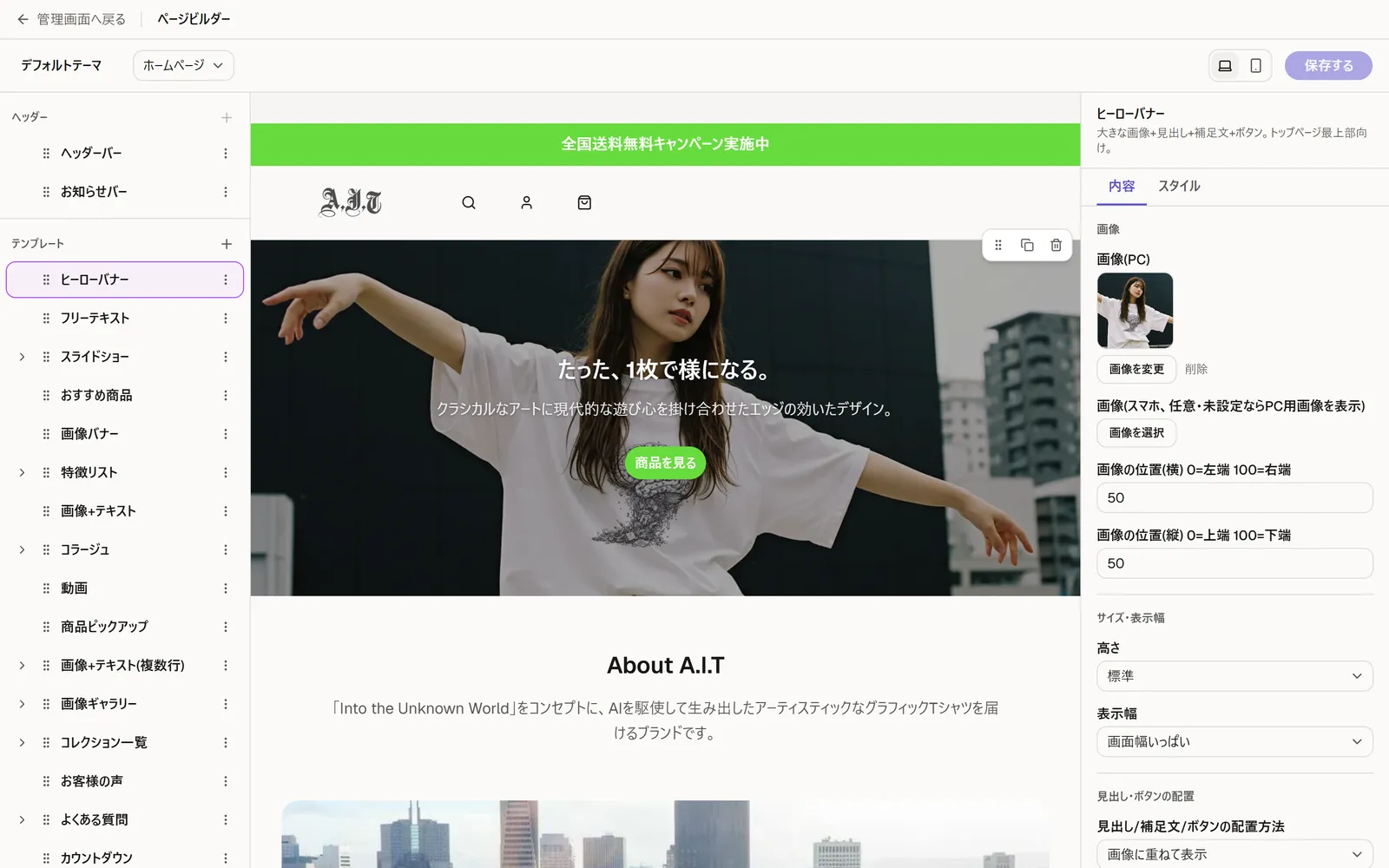This screenshot has height=868, width=1389.
Task: Switch to desktop preview icon
Action: pyautogui.click(x=1225, y=66)
